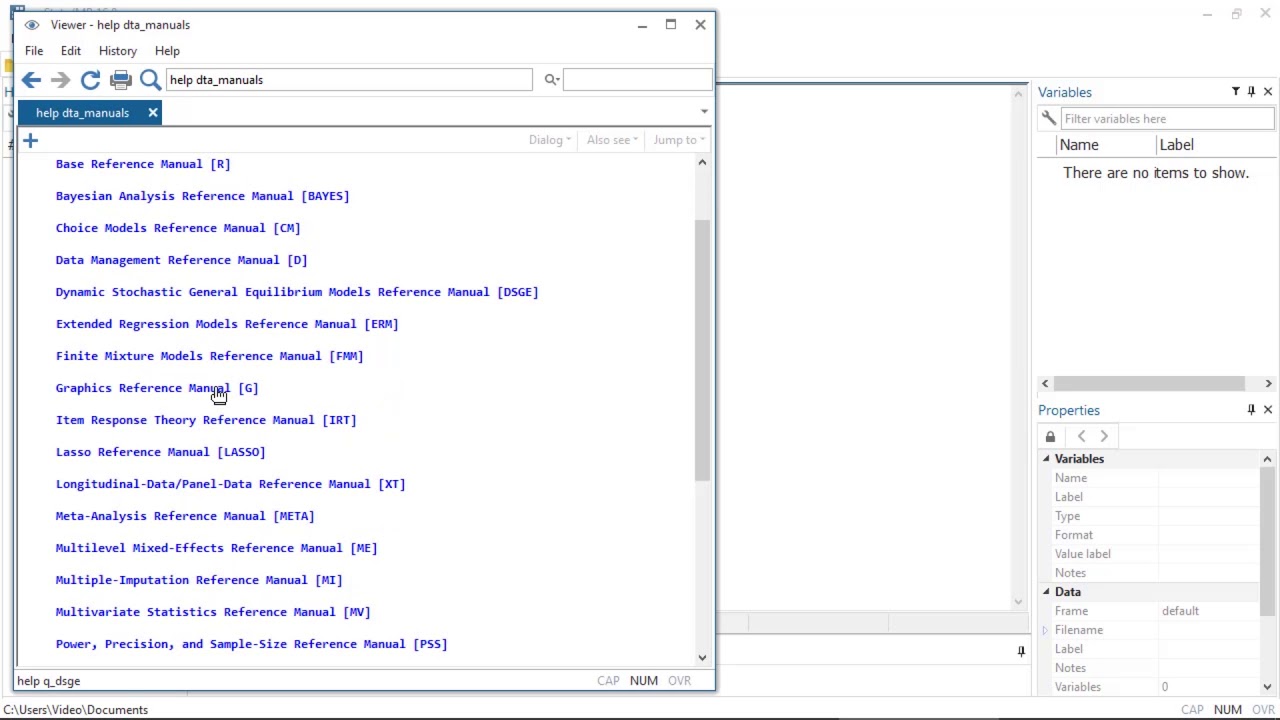Open Bayesian Analysis Reference Manual link
The width and height of the screenshot is (1280, 720).
(x=203, y=196)
